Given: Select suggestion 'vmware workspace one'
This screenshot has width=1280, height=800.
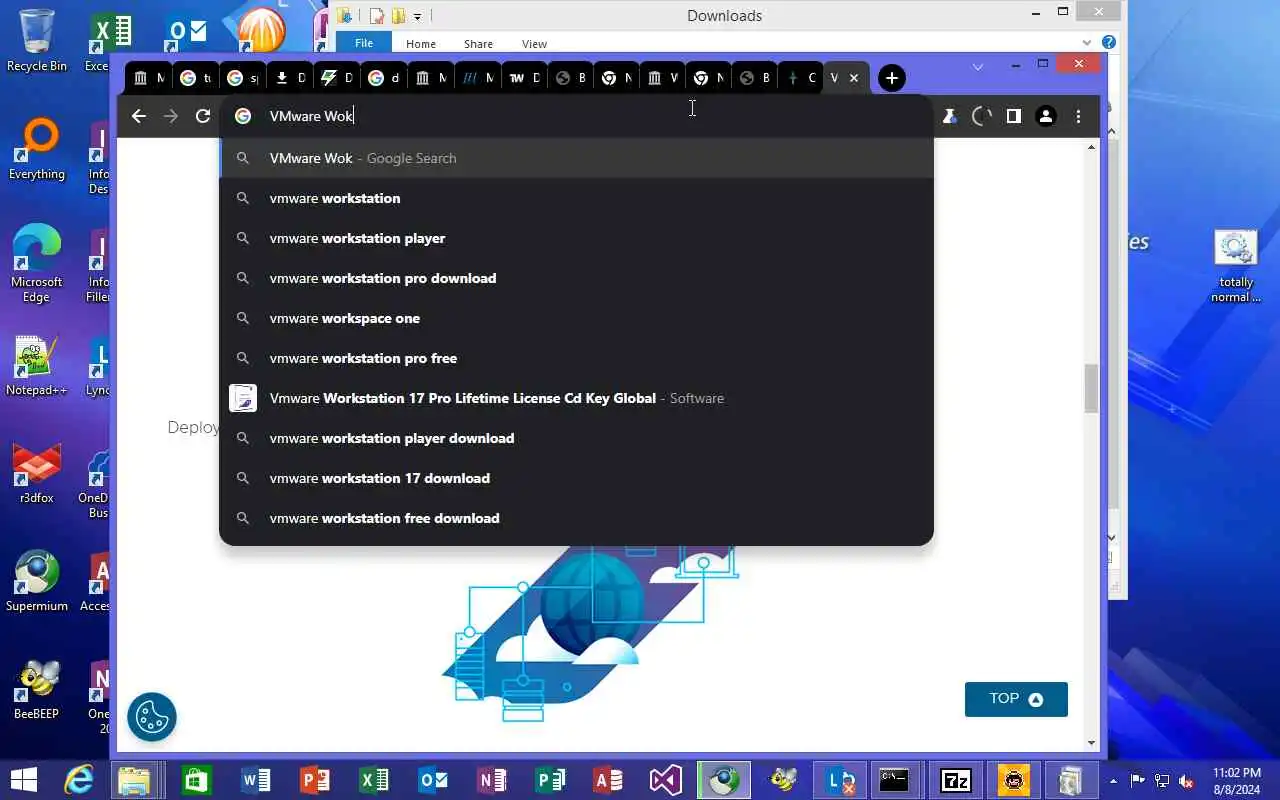Looking at the screenshot, I should (x=576, y=318).
